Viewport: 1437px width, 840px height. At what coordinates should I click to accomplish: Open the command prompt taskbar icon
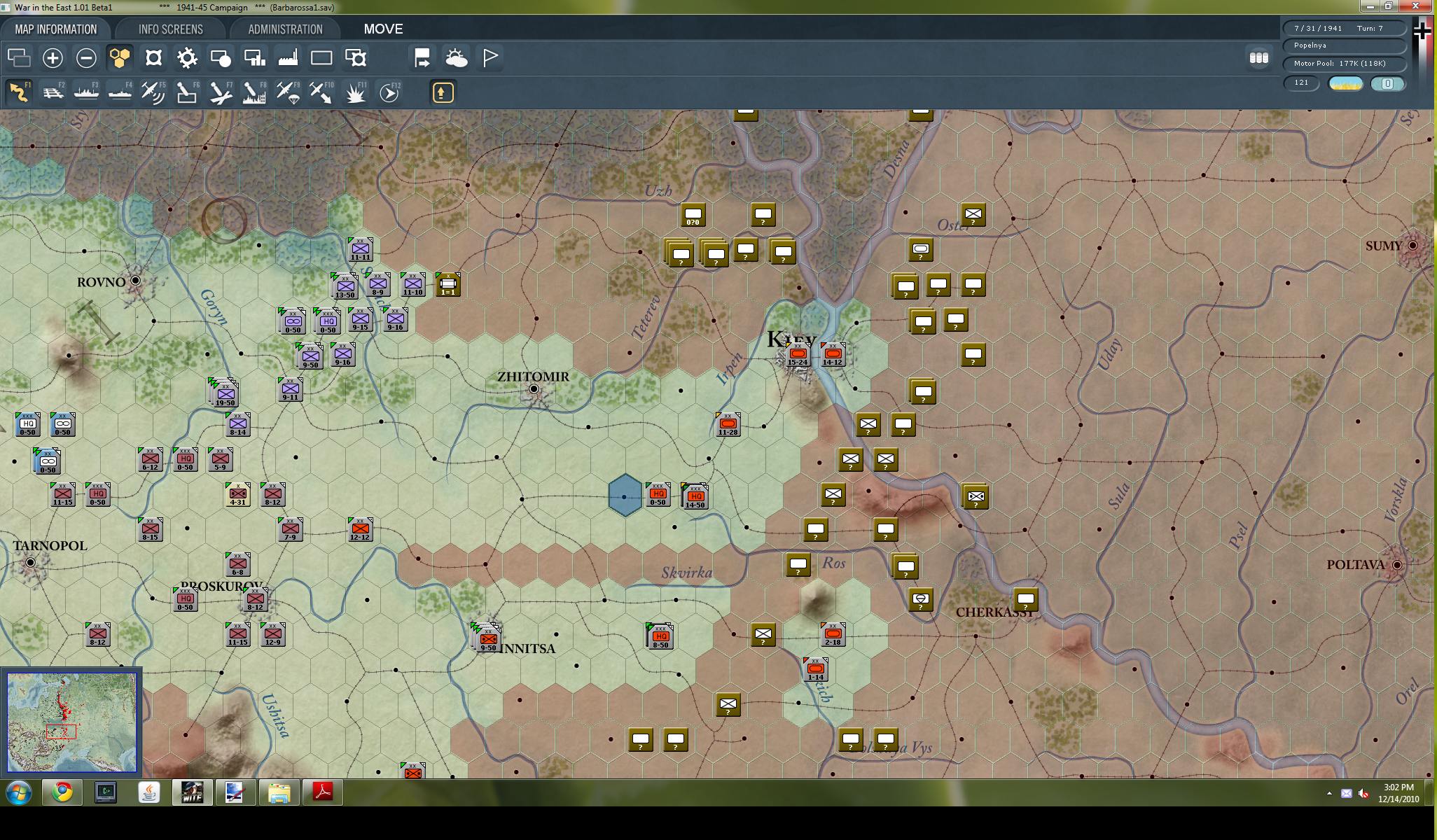[106, 792]
